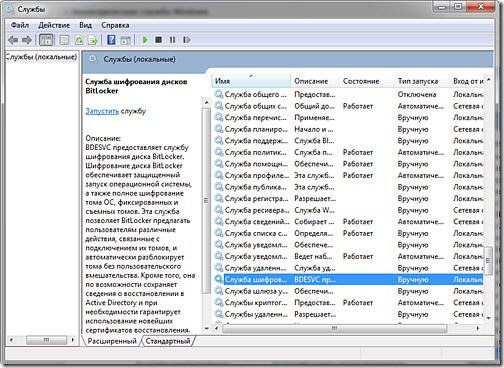Click the gear icon of Служба общего
Viewport: 504px width, 368px height.
click(x=219, y=94)
